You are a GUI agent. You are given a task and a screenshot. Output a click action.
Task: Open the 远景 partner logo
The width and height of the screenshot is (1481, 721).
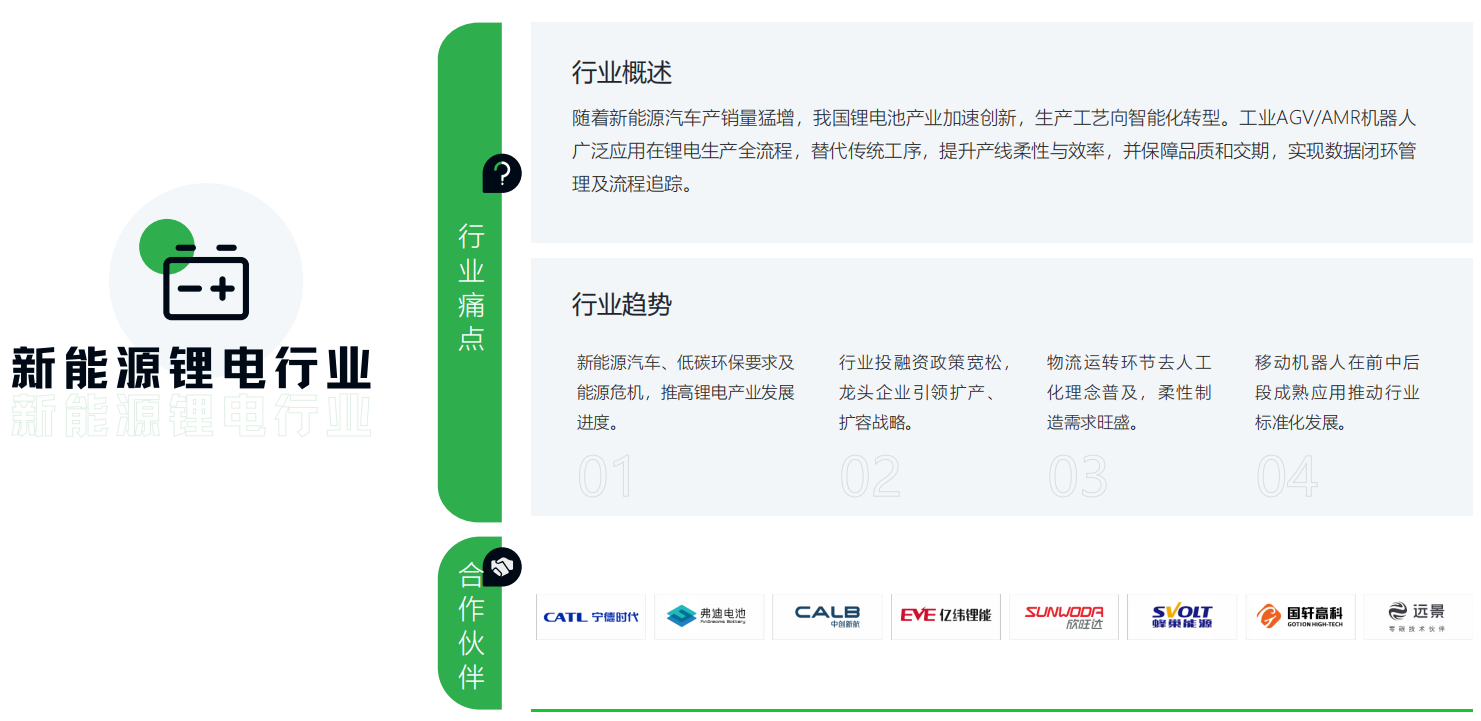(1417, 616)
